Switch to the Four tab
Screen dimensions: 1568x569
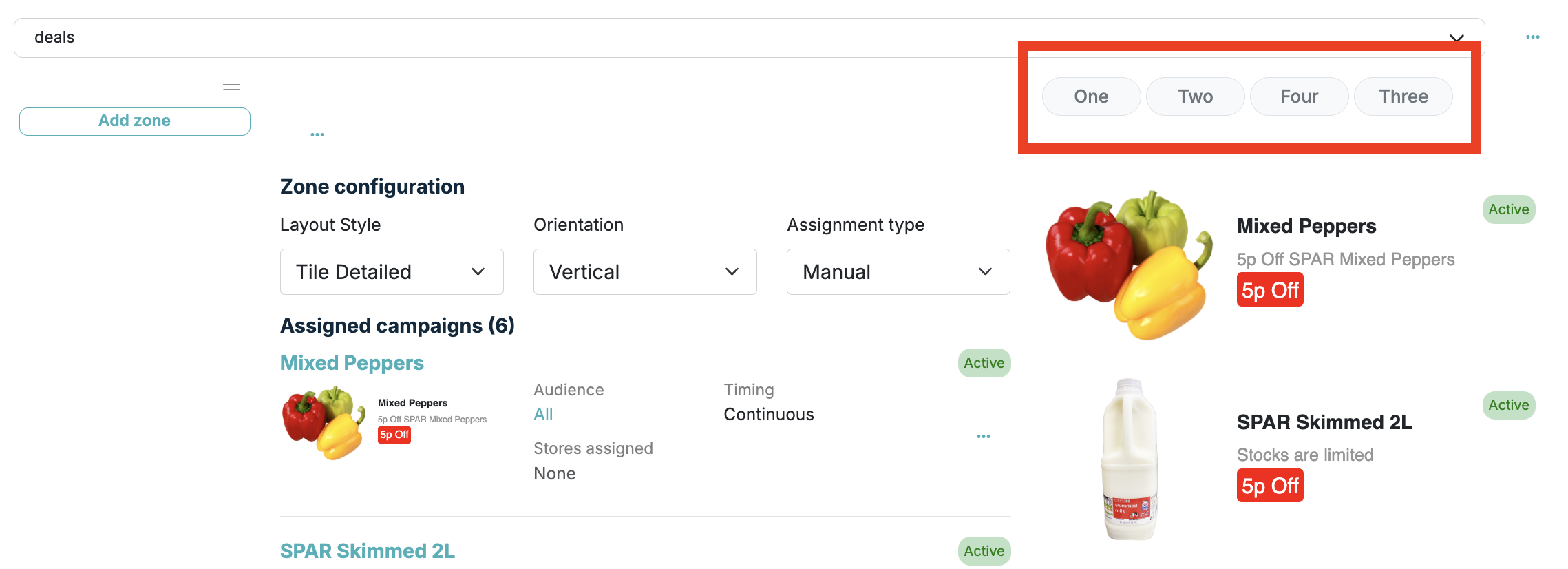point(1299,96)
